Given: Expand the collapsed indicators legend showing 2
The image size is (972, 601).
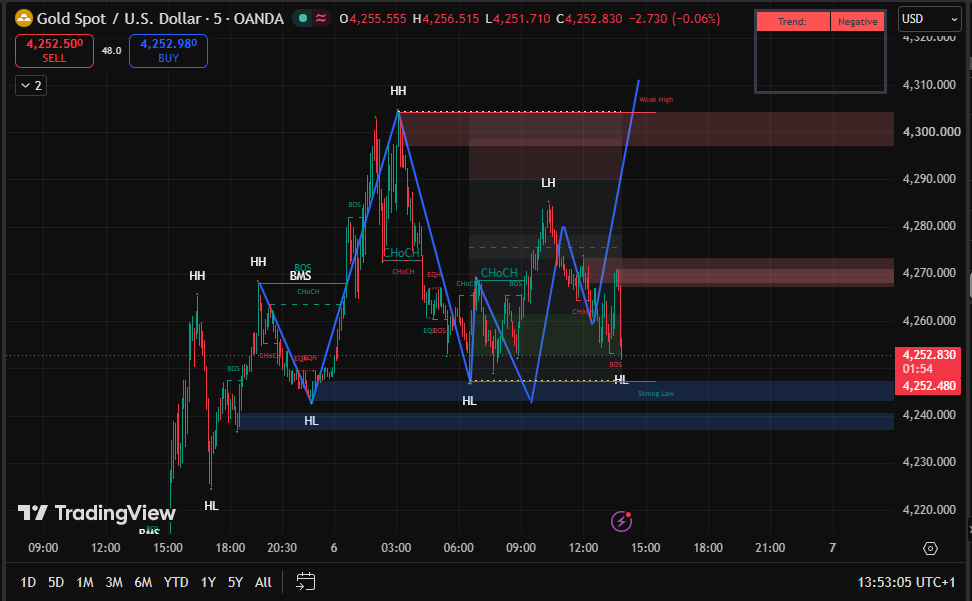Looking at the screenshot, I should tap(31, 86).
